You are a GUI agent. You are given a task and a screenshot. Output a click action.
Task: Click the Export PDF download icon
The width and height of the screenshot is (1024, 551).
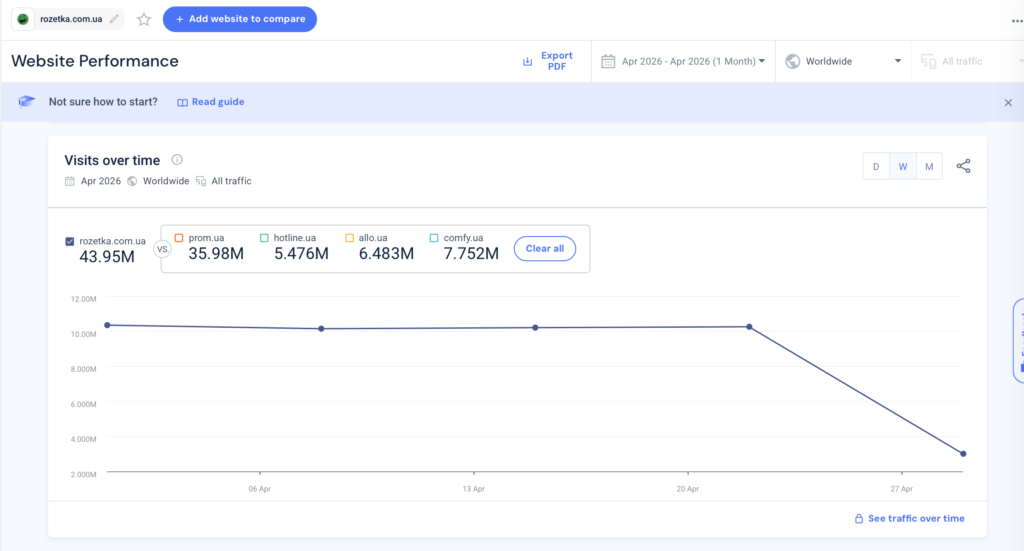click(x=527, y=61)
